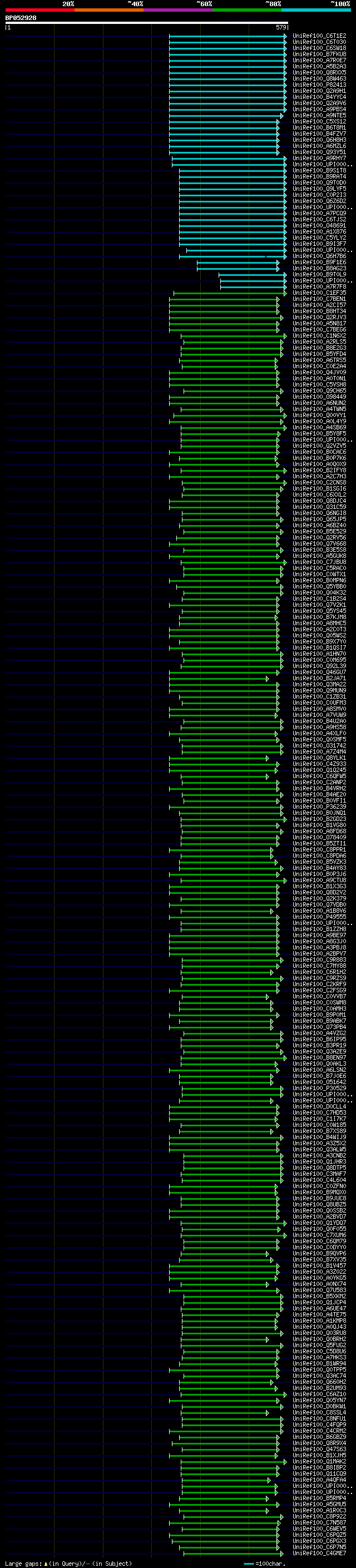356x1568 pixels.
Task: Select label UniRef100_A6TRS5
Action: coord(319,360)
